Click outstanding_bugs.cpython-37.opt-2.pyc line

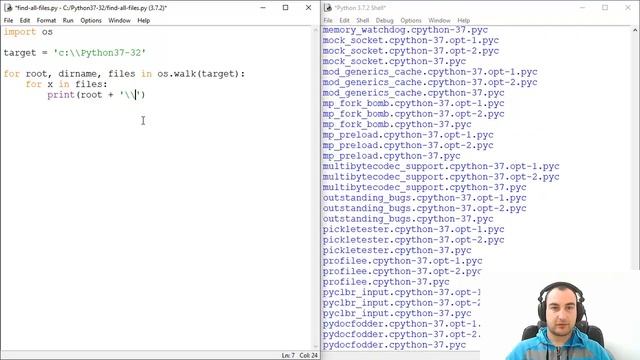tap(424, 209)
